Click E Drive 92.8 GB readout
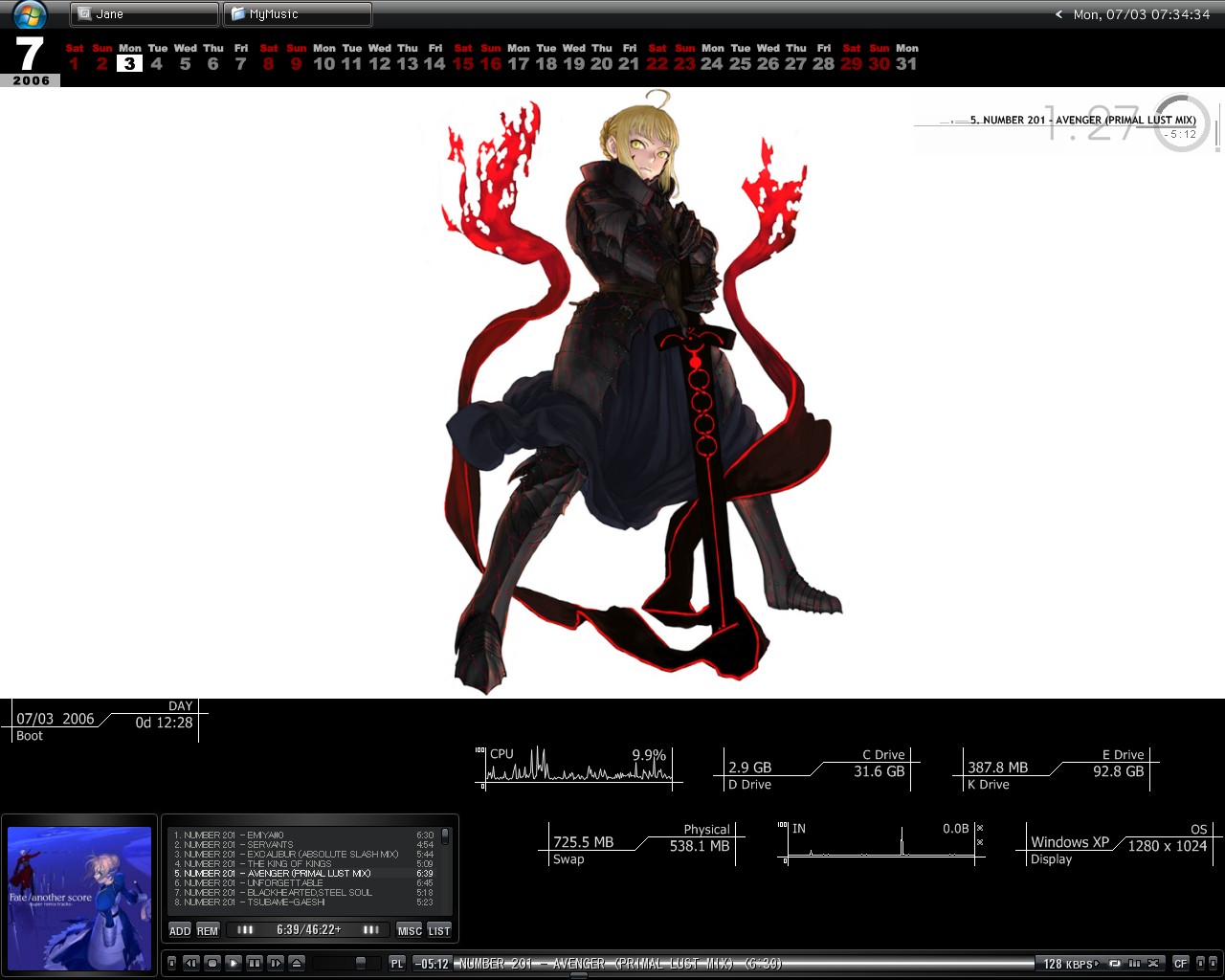This screenshot has height=980, width=1225. [x=1118, y=771]
